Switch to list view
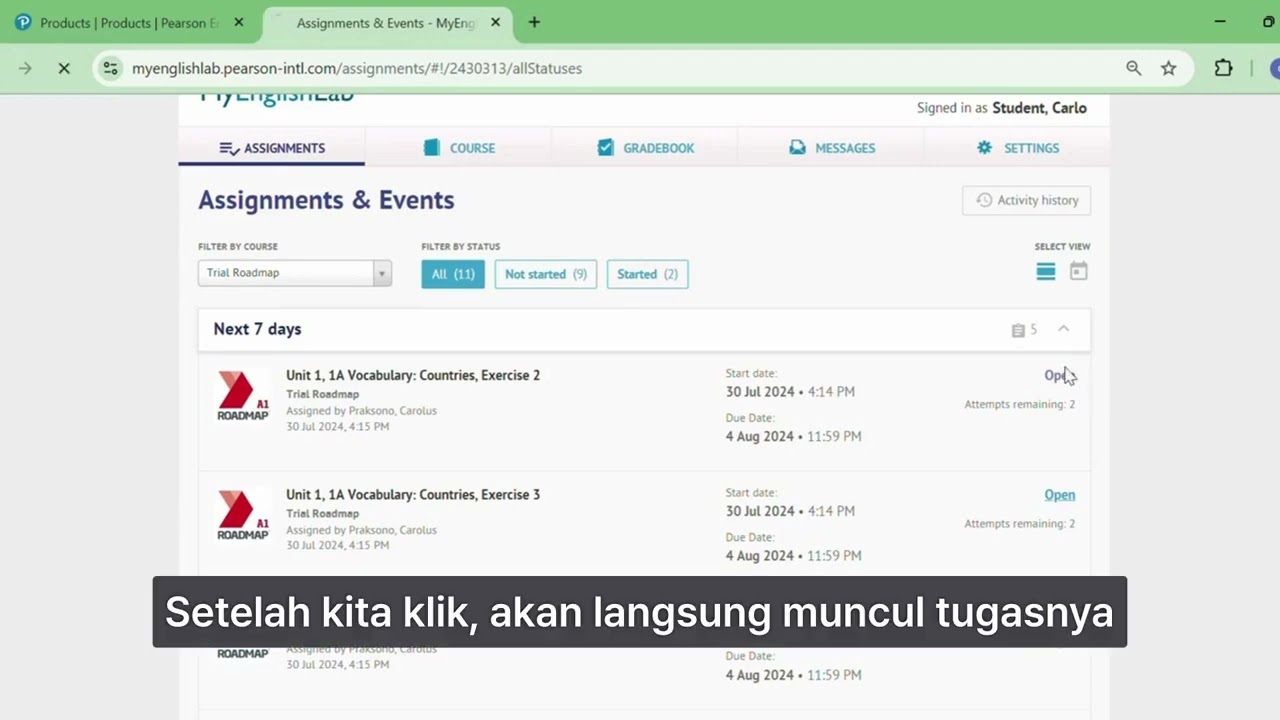 pyautogui.click(x=1046, y=272)
